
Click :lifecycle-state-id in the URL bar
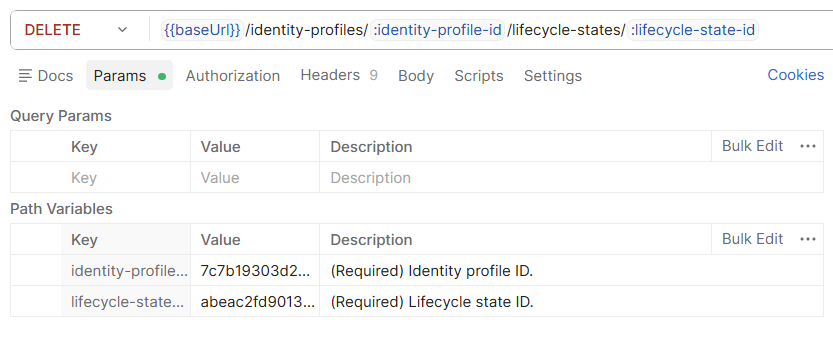point(693,30)
